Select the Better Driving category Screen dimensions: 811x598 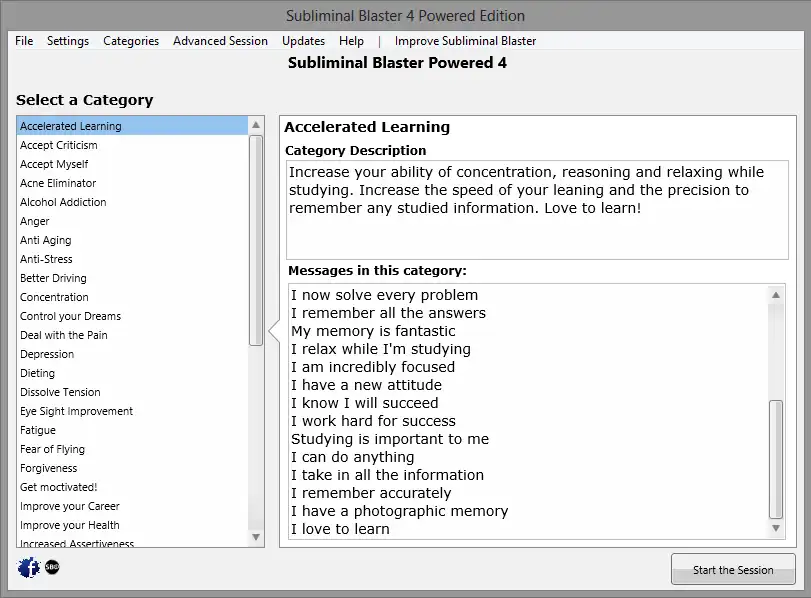(132, 278)
